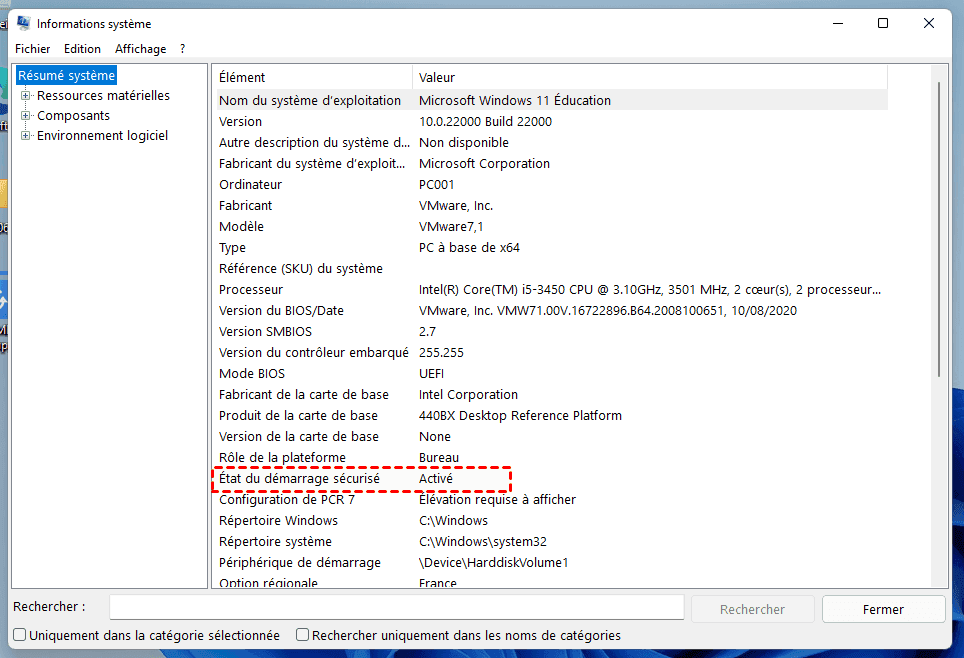The width and height of the screenshot is (964, 658).
Task: Select the VMware, Inc. fabricant value
Action: 456,205
